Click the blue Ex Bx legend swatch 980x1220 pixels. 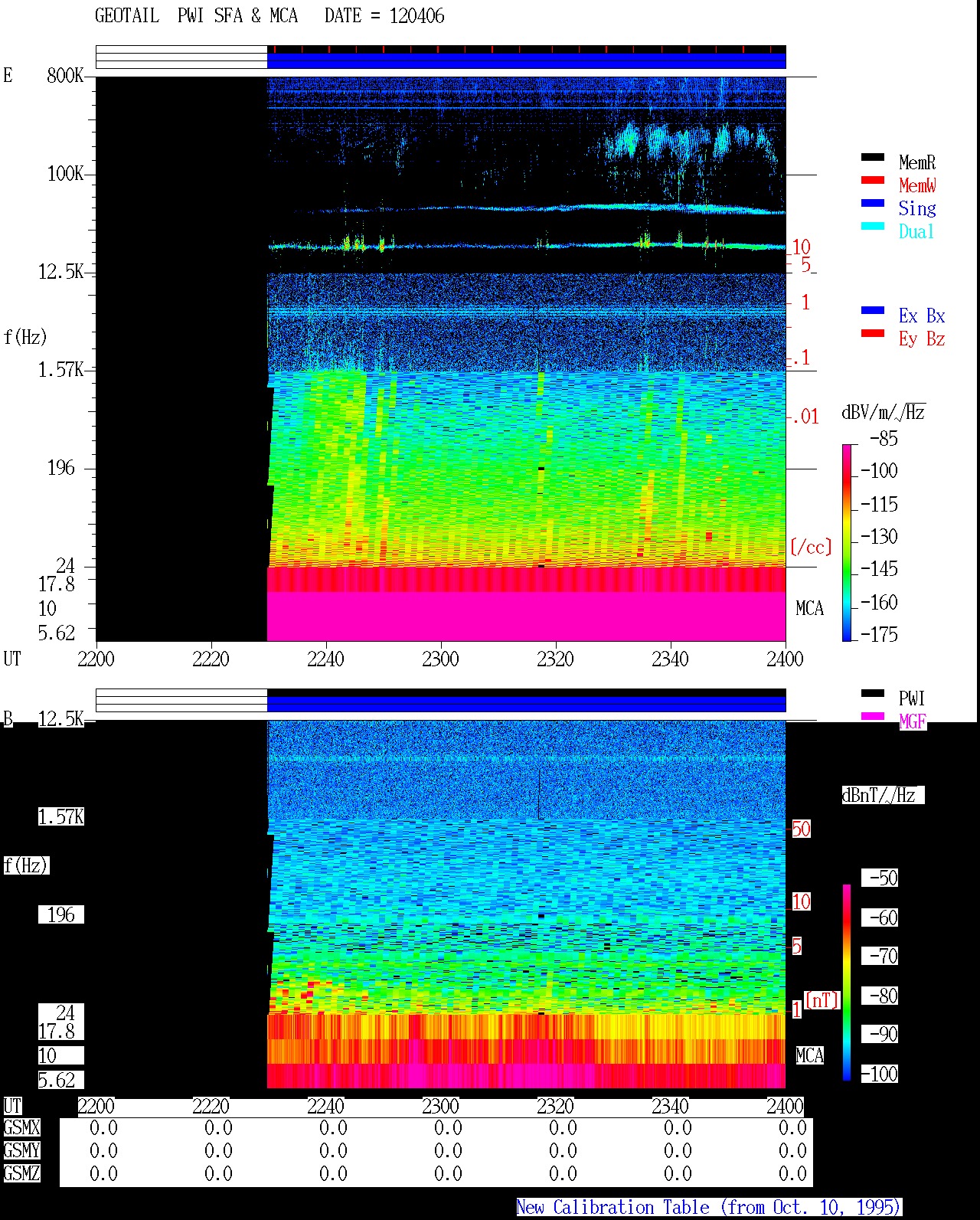873,310
